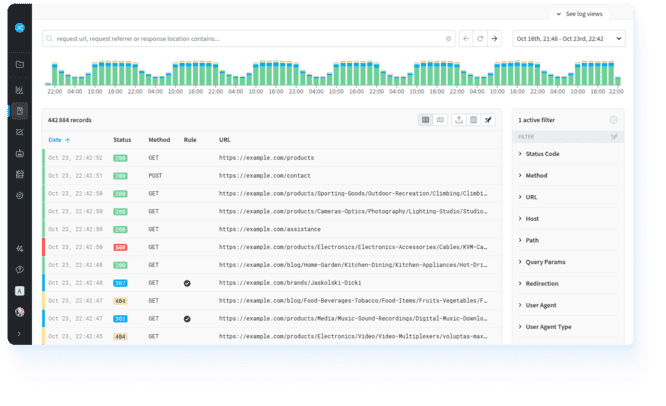Click the app logo in the sidebar
The image size is (666, 406).
20,28
